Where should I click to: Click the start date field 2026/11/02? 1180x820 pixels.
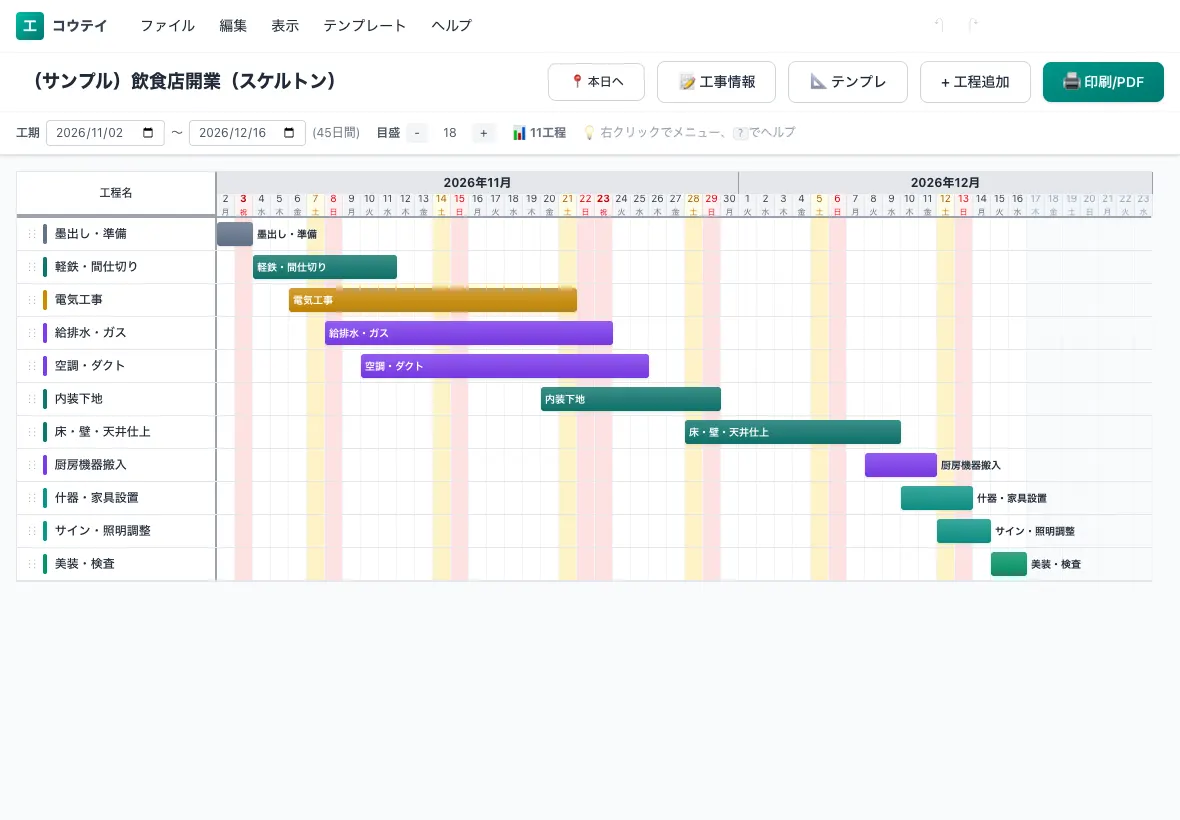pyautogui.click(x=105, y=133)
